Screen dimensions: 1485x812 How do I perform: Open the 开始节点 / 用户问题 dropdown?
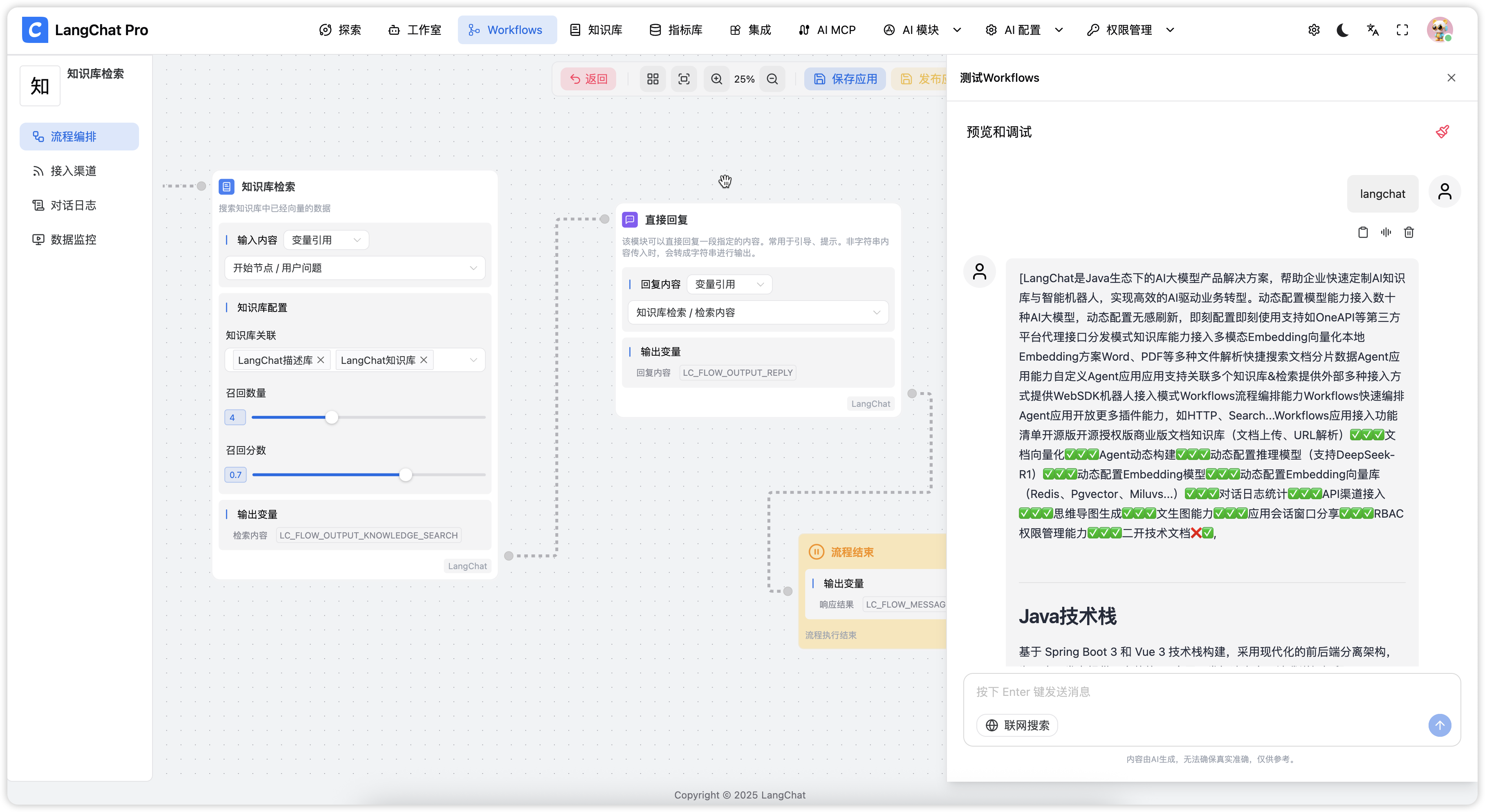coord(354,268)
